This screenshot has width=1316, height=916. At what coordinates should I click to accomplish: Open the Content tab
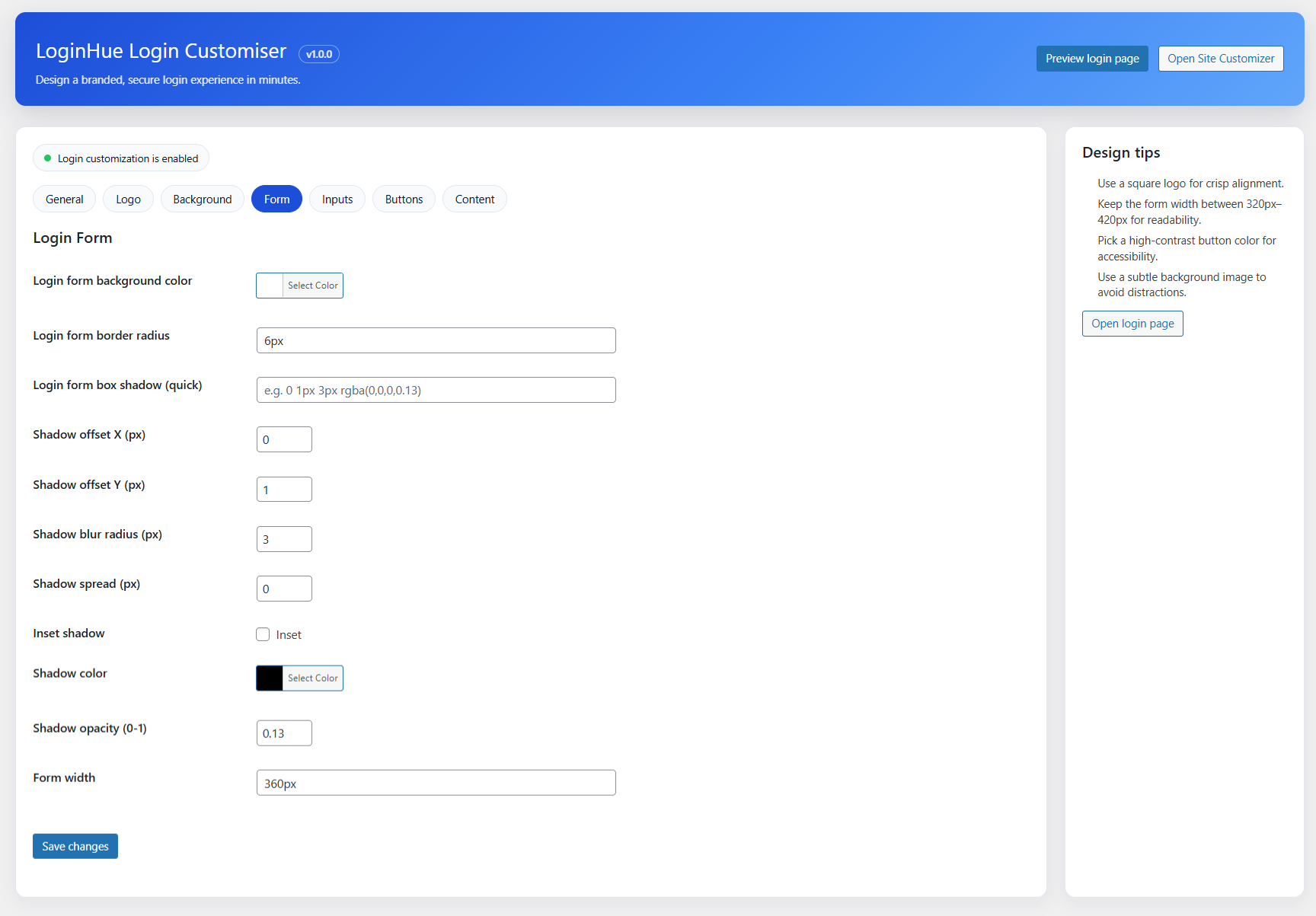[474, 199]
